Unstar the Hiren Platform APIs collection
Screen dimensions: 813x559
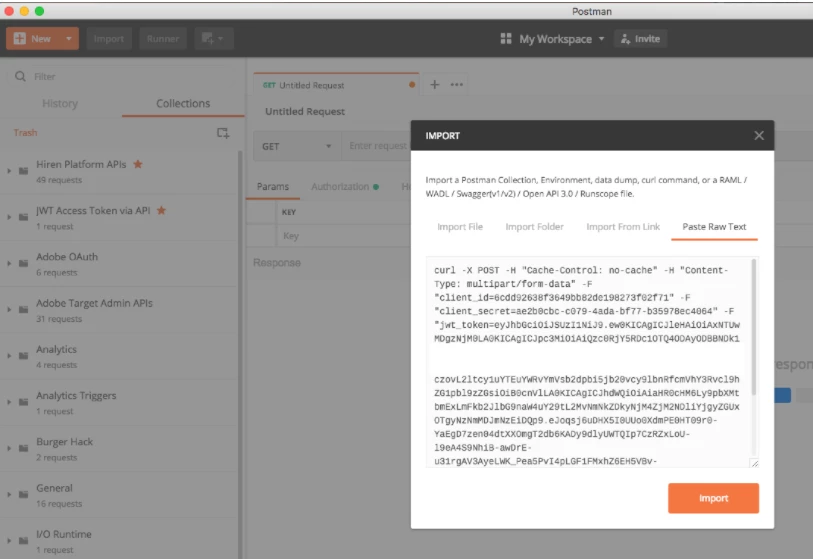[138, 164]
